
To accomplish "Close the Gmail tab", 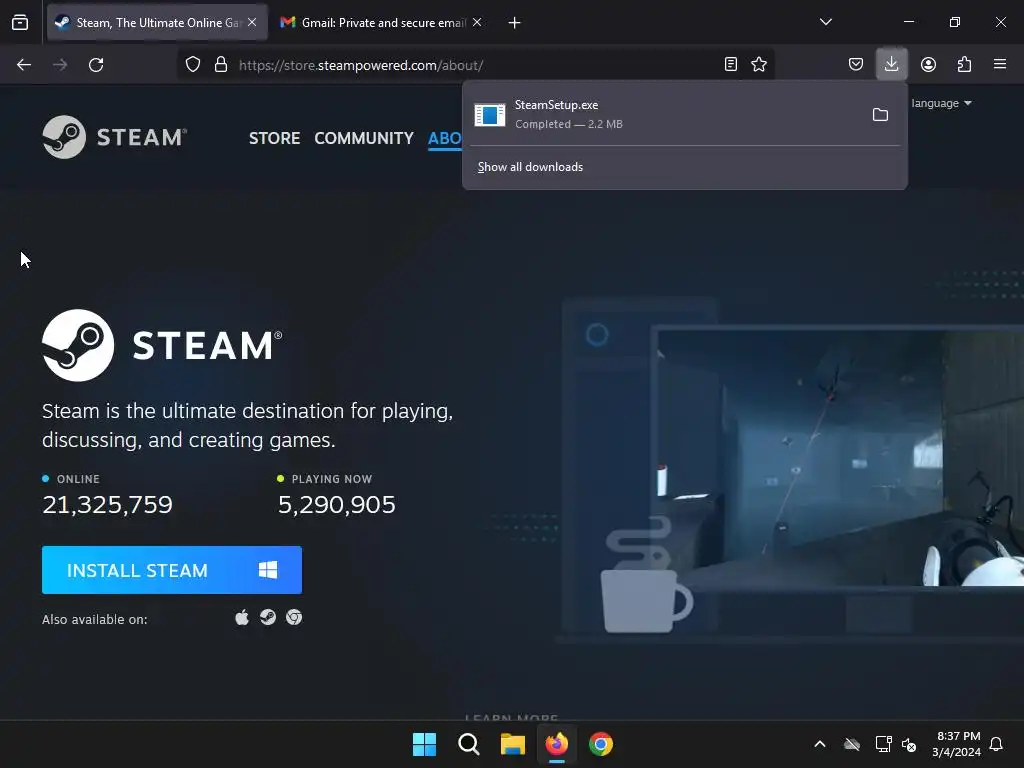I will [x=477, y=22].
